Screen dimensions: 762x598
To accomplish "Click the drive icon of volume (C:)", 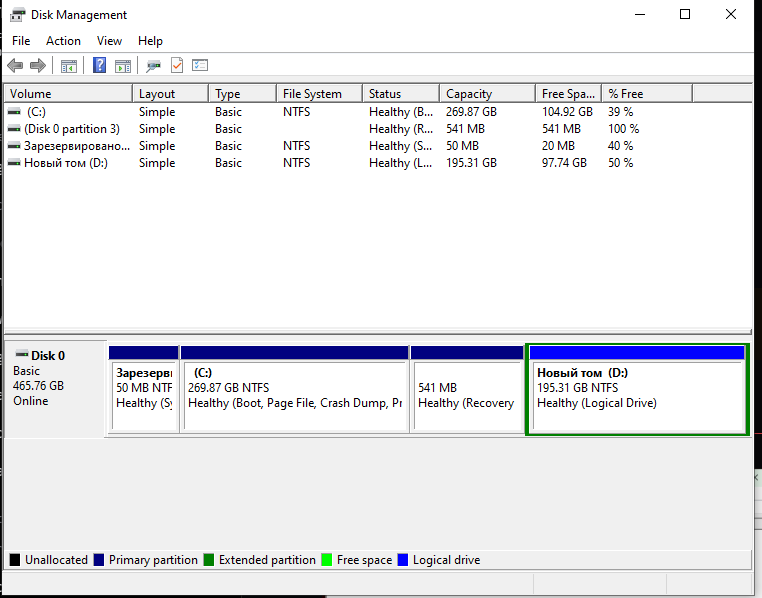I will pyautogui.click(x=14, y=112).
